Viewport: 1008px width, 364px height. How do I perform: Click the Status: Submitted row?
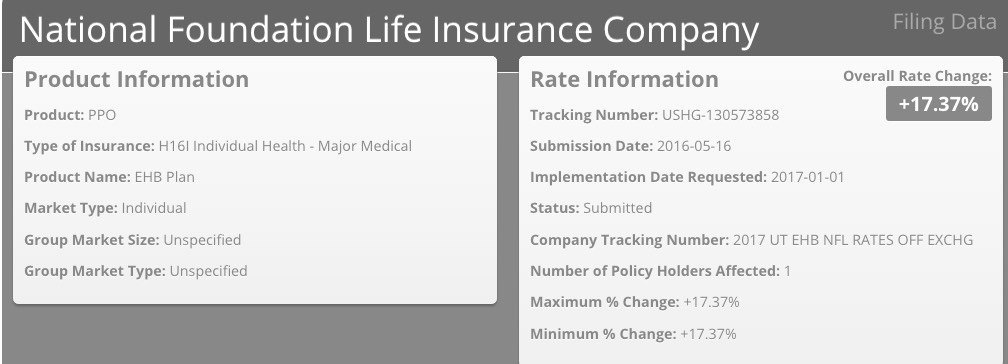[591, 208]
